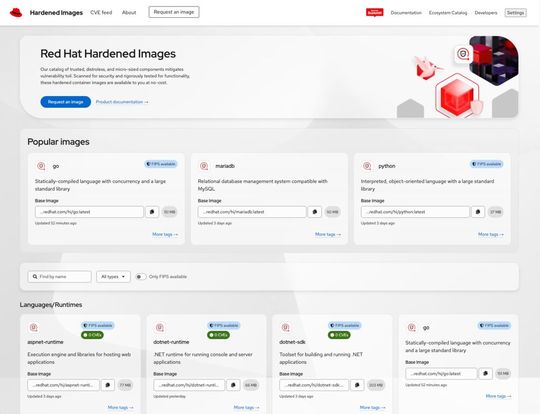Copy the mariadb base image path

tap(315, 212)
